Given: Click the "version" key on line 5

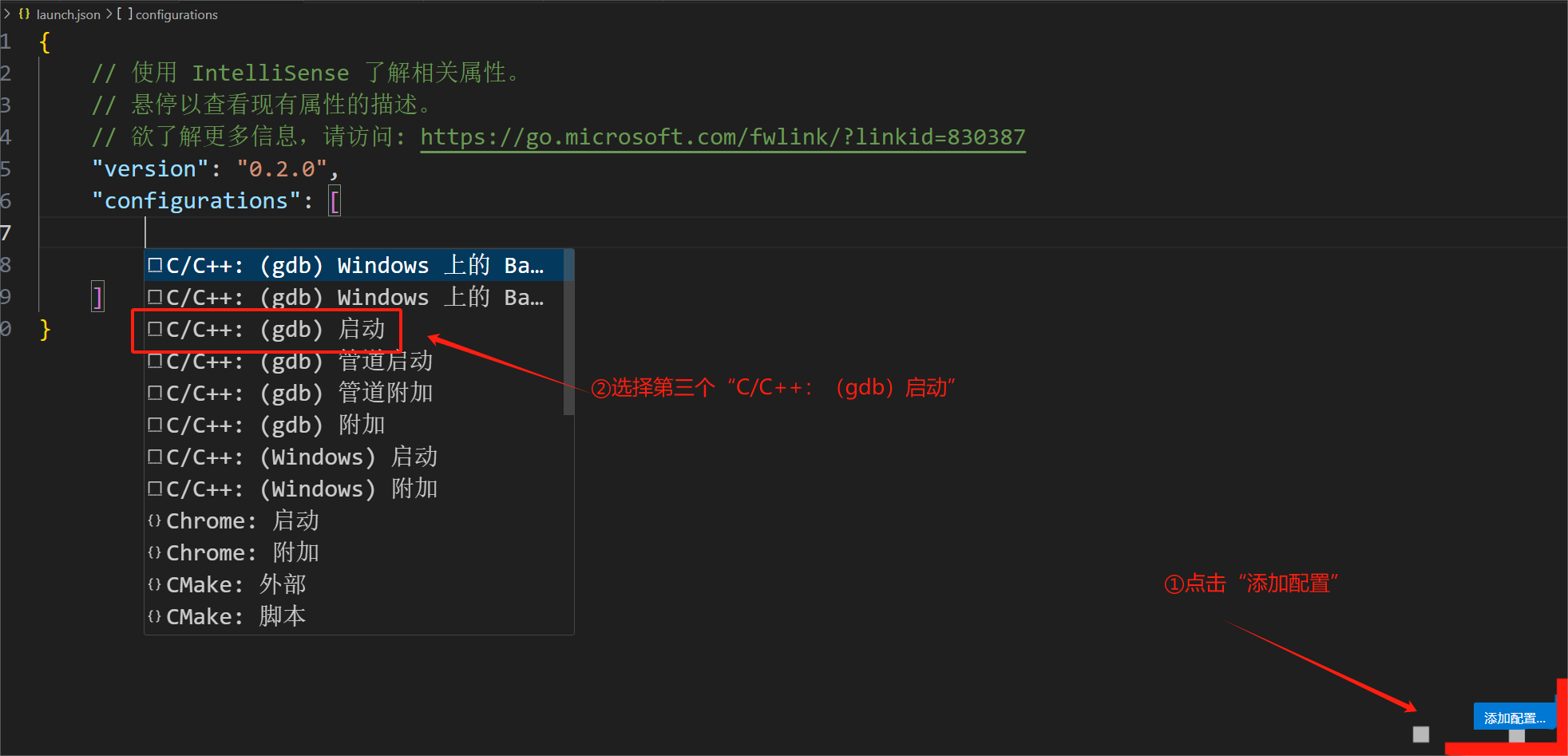Looking at the screenshot, I should tap(150, 169).
